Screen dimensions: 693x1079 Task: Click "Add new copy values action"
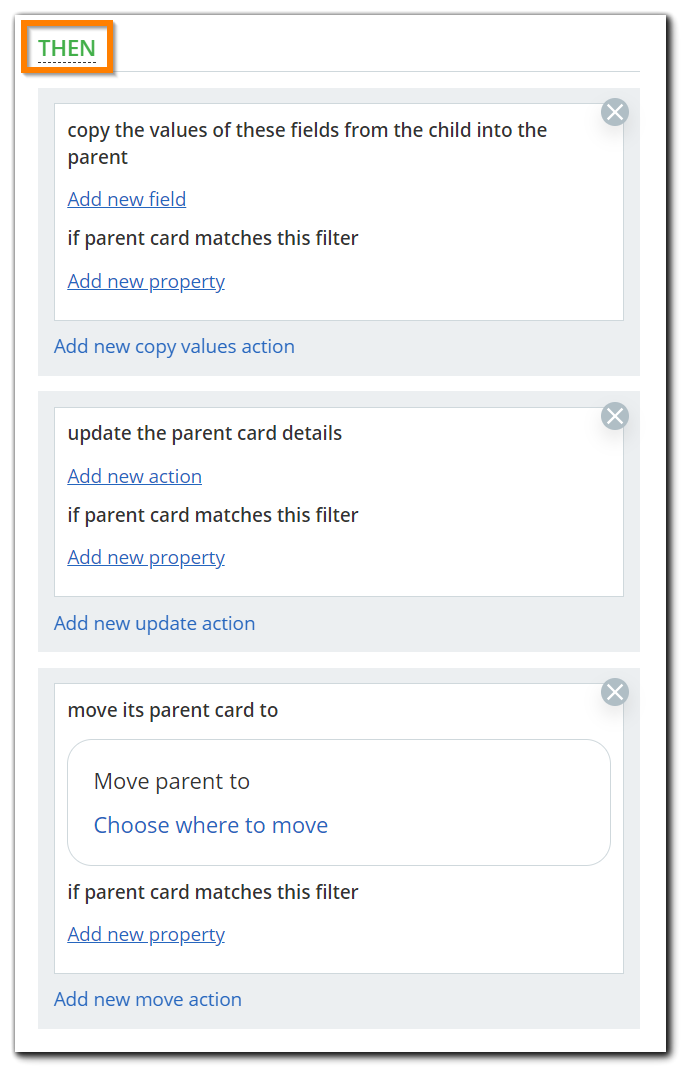point(174,346)
